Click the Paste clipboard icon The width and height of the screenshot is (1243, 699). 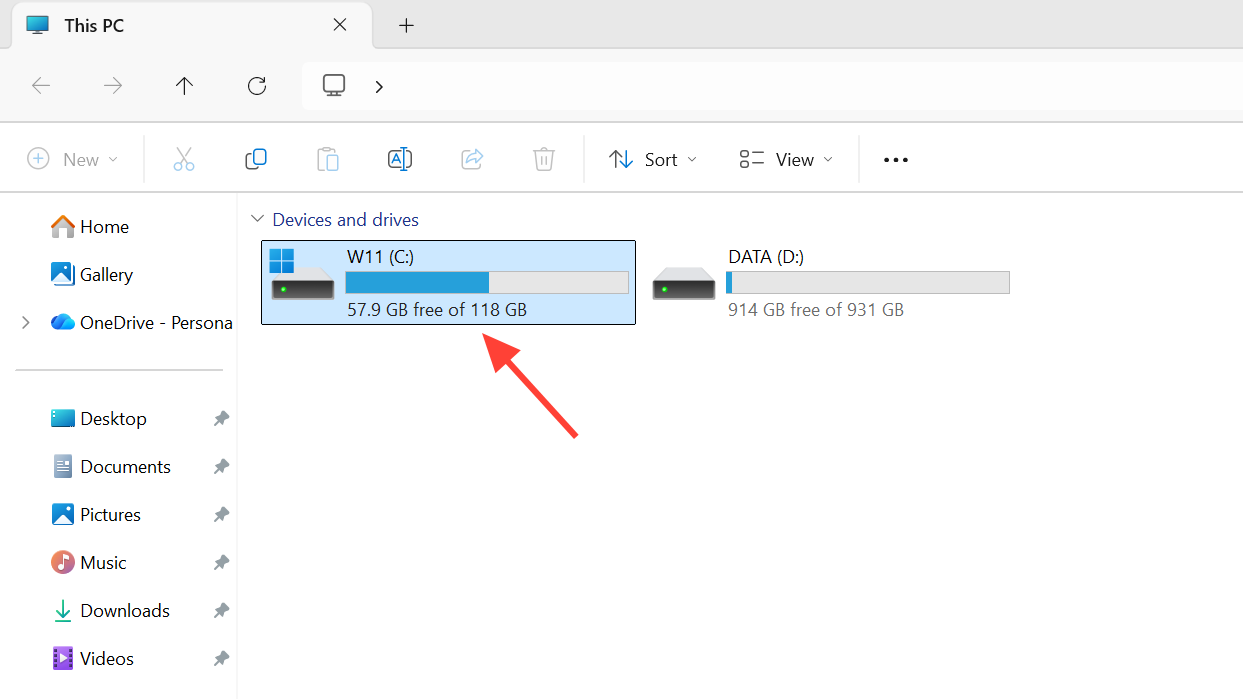pos(328,159)
